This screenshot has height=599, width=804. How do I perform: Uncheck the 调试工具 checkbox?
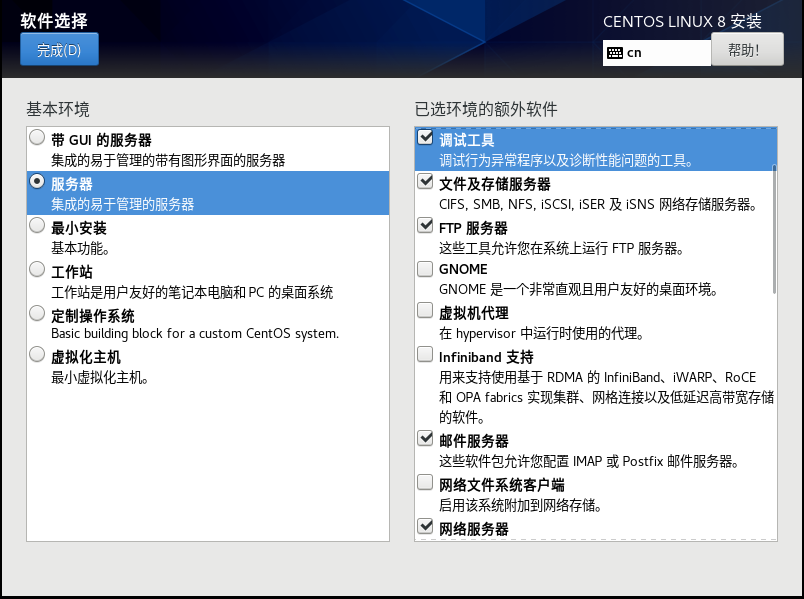(x=425, y=138)
